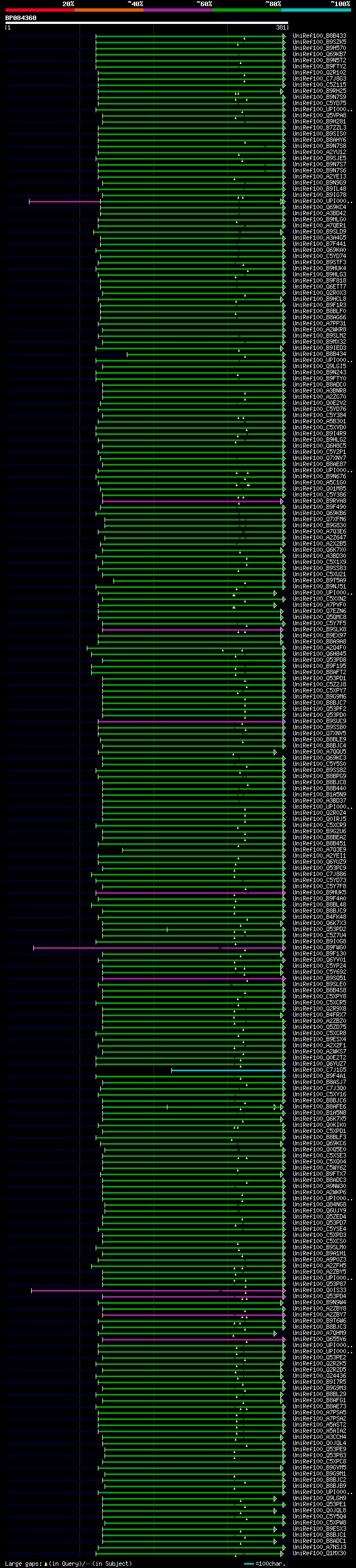Select the UniRef100_B8AFE6 label

[x=319, y=1106]
